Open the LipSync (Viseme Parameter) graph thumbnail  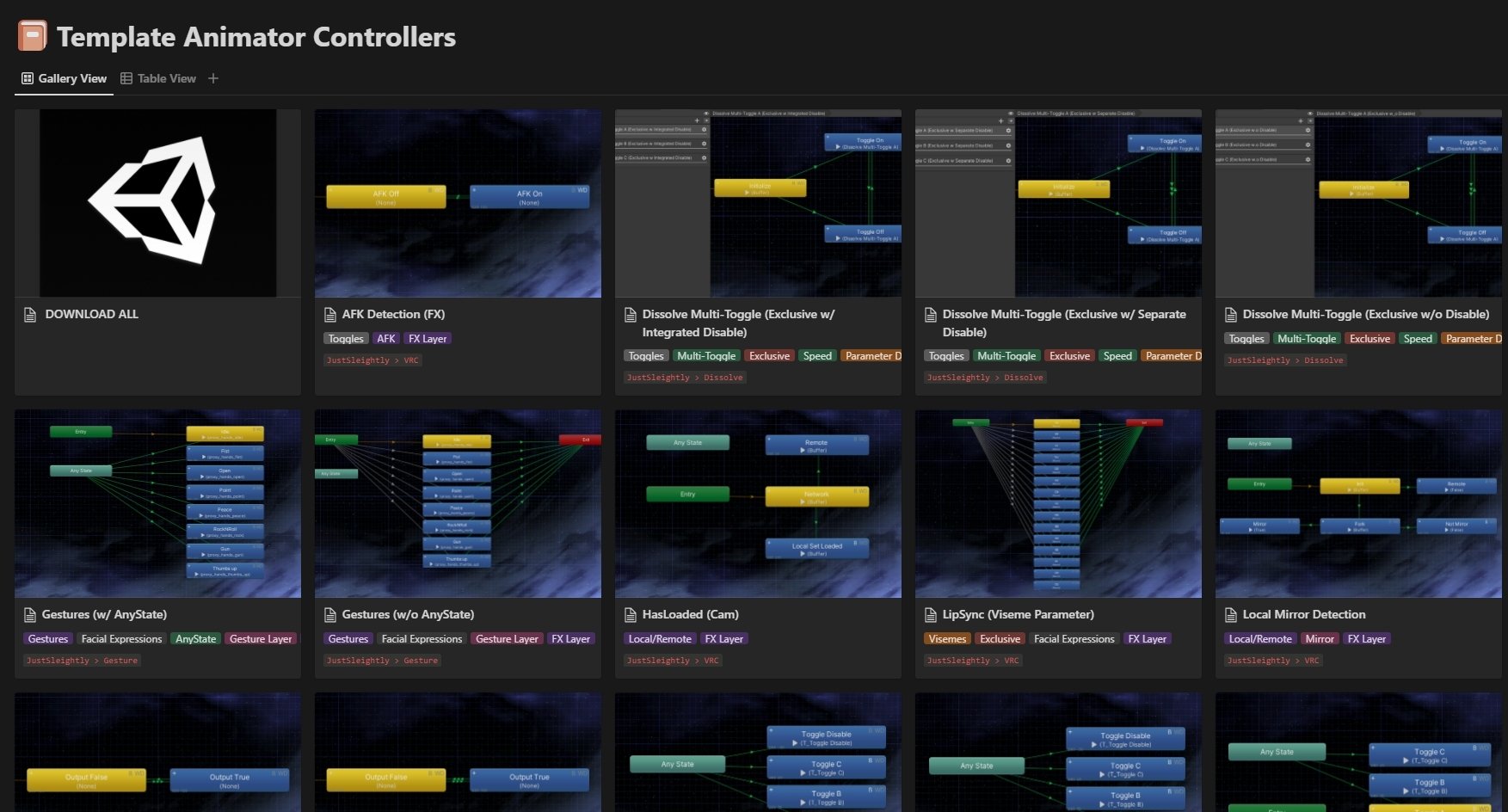[x=1058, y=503]
